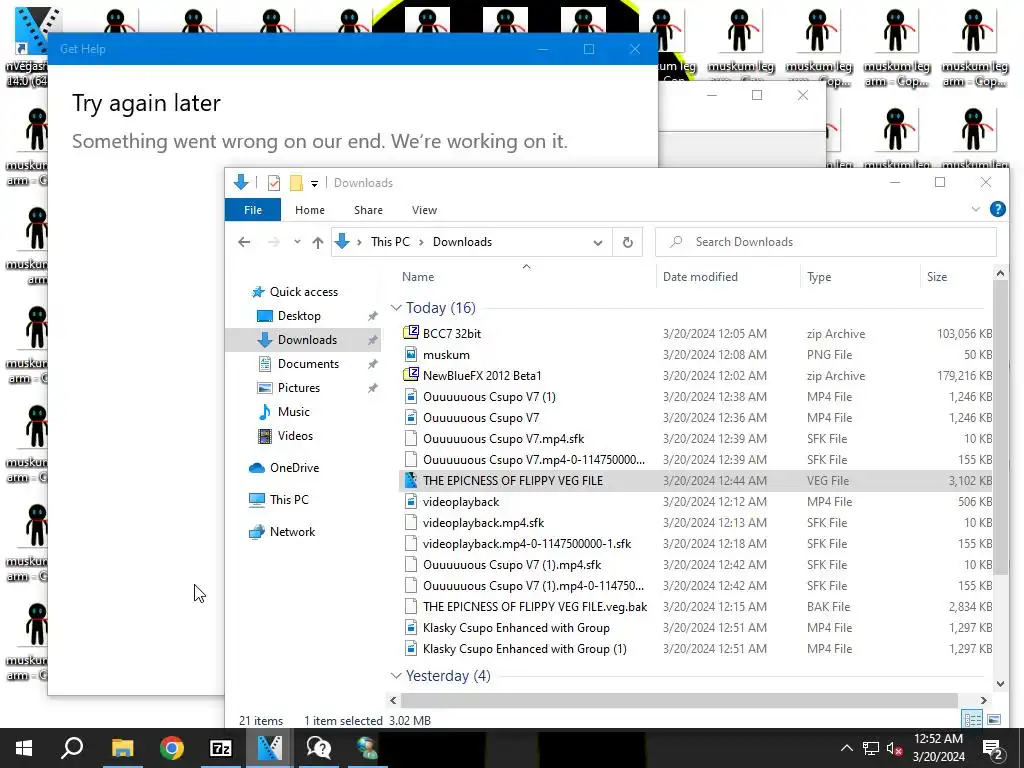
Task: Open the File ribbon tab
Action: [253, 210]
